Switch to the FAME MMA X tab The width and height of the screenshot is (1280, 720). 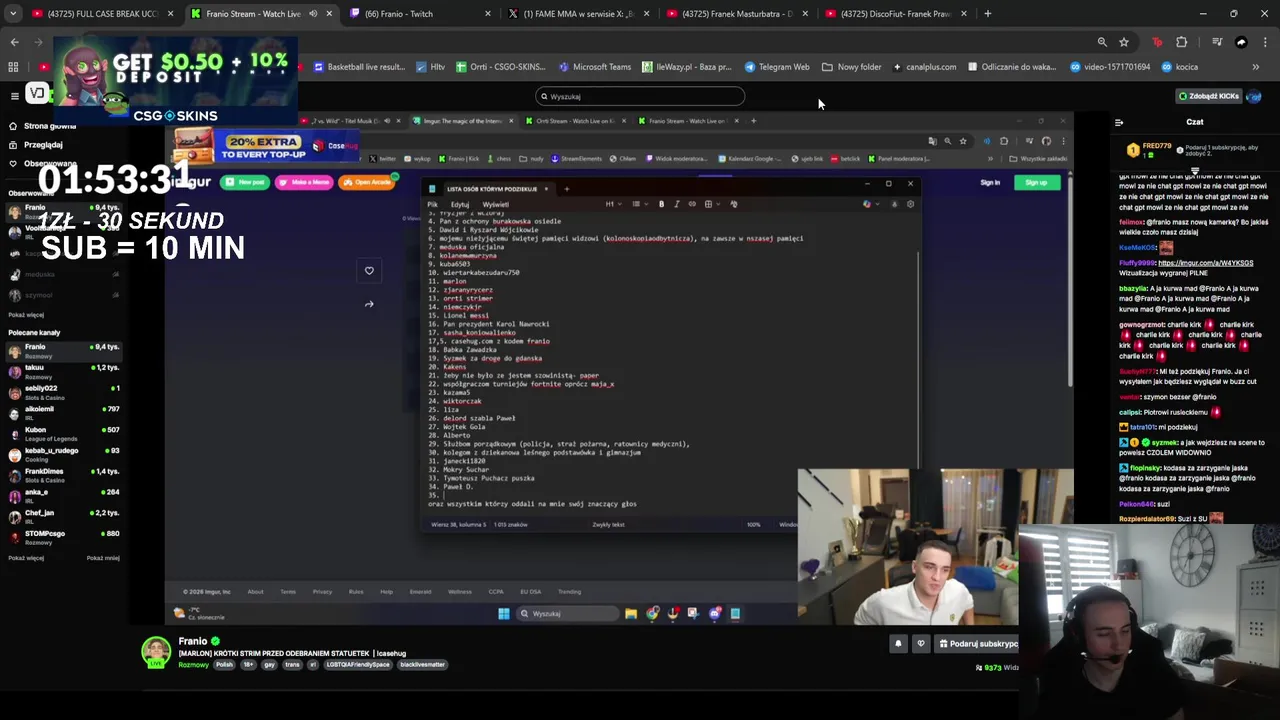[579, 14]
